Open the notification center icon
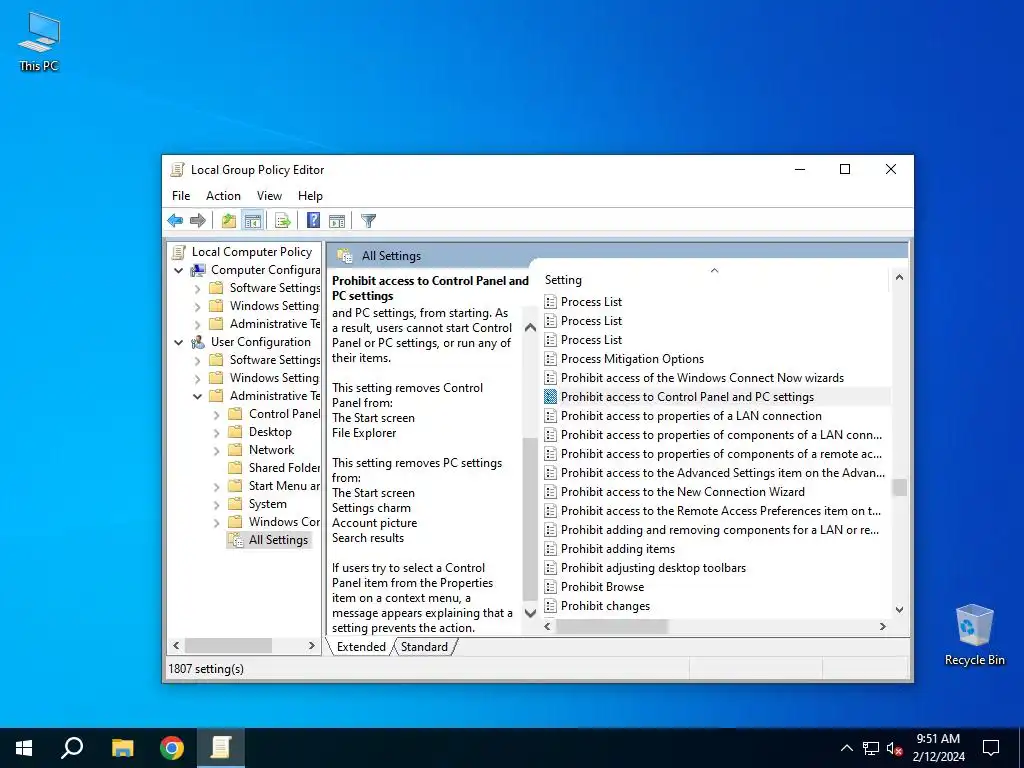 click(991, 748)
